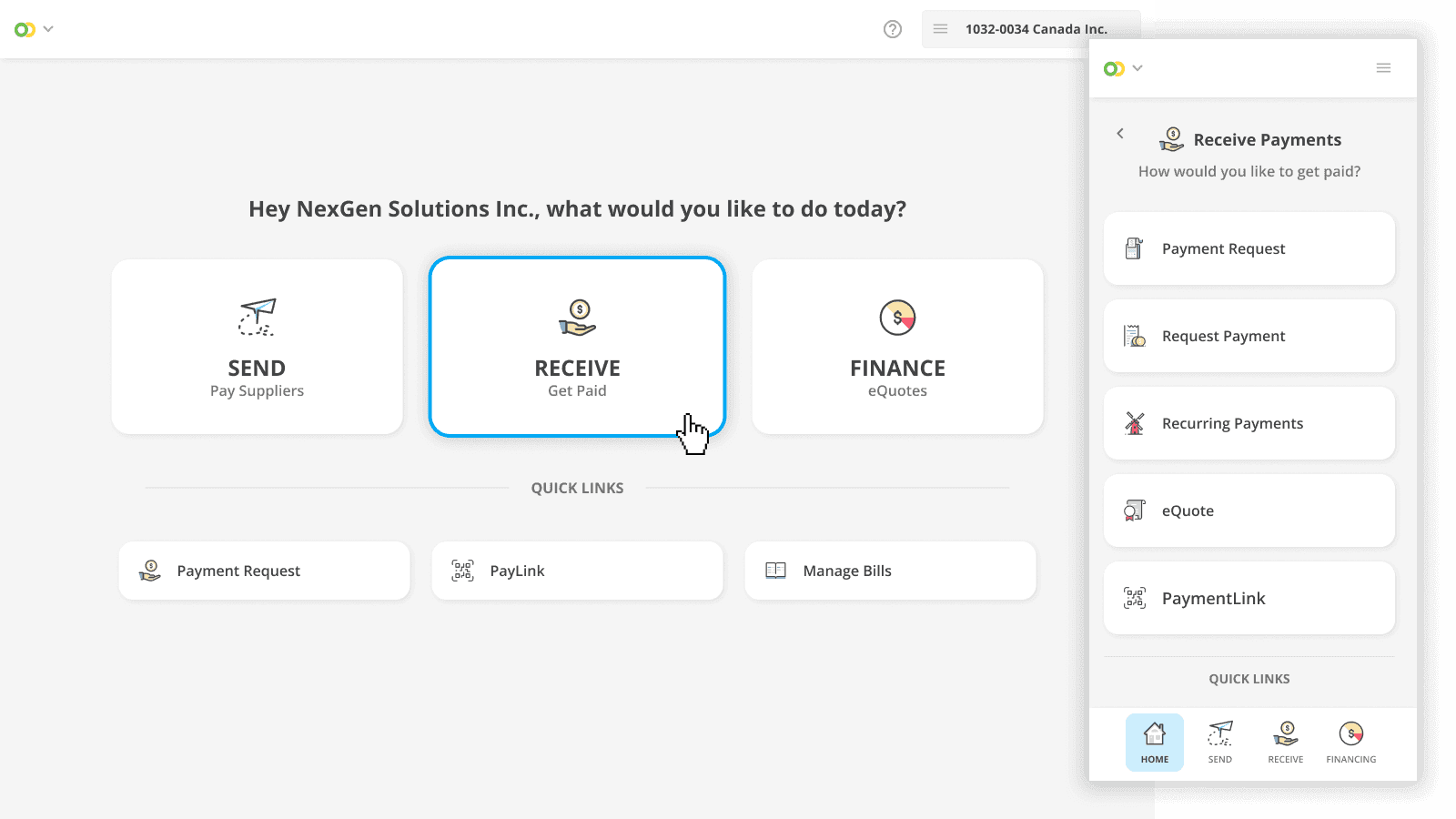Open the Manage Bills quick link
Screen dimensions: 1456x819
[890, 571]
